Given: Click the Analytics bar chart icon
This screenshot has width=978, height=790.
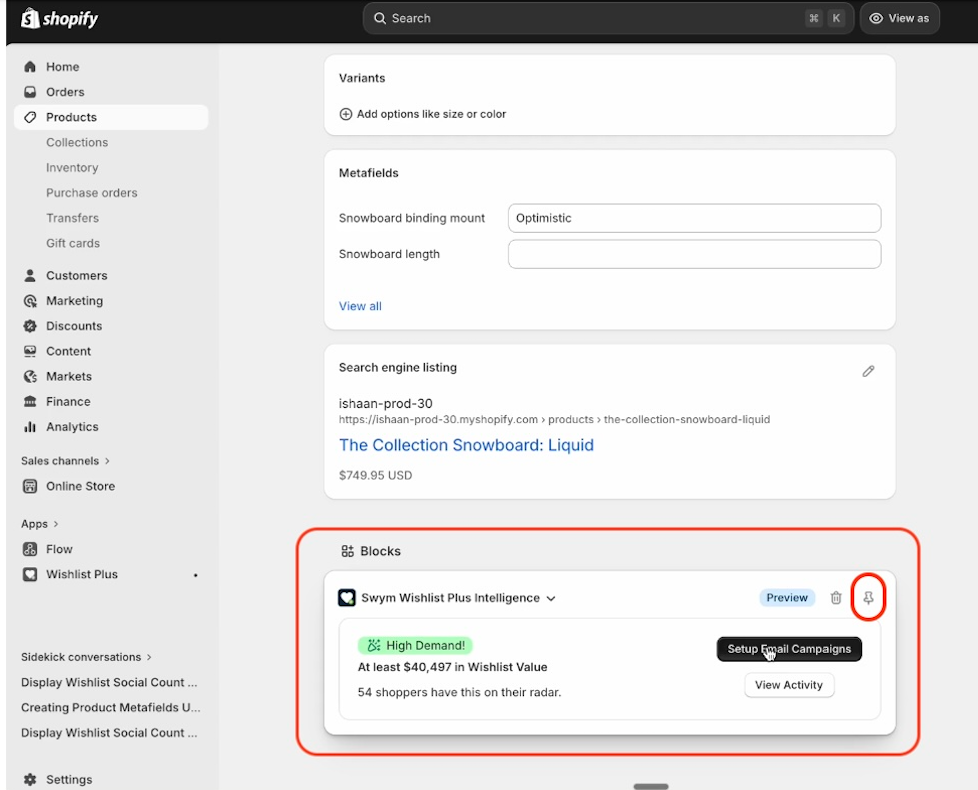Looking at the screenshot, I should coord(30,427).
